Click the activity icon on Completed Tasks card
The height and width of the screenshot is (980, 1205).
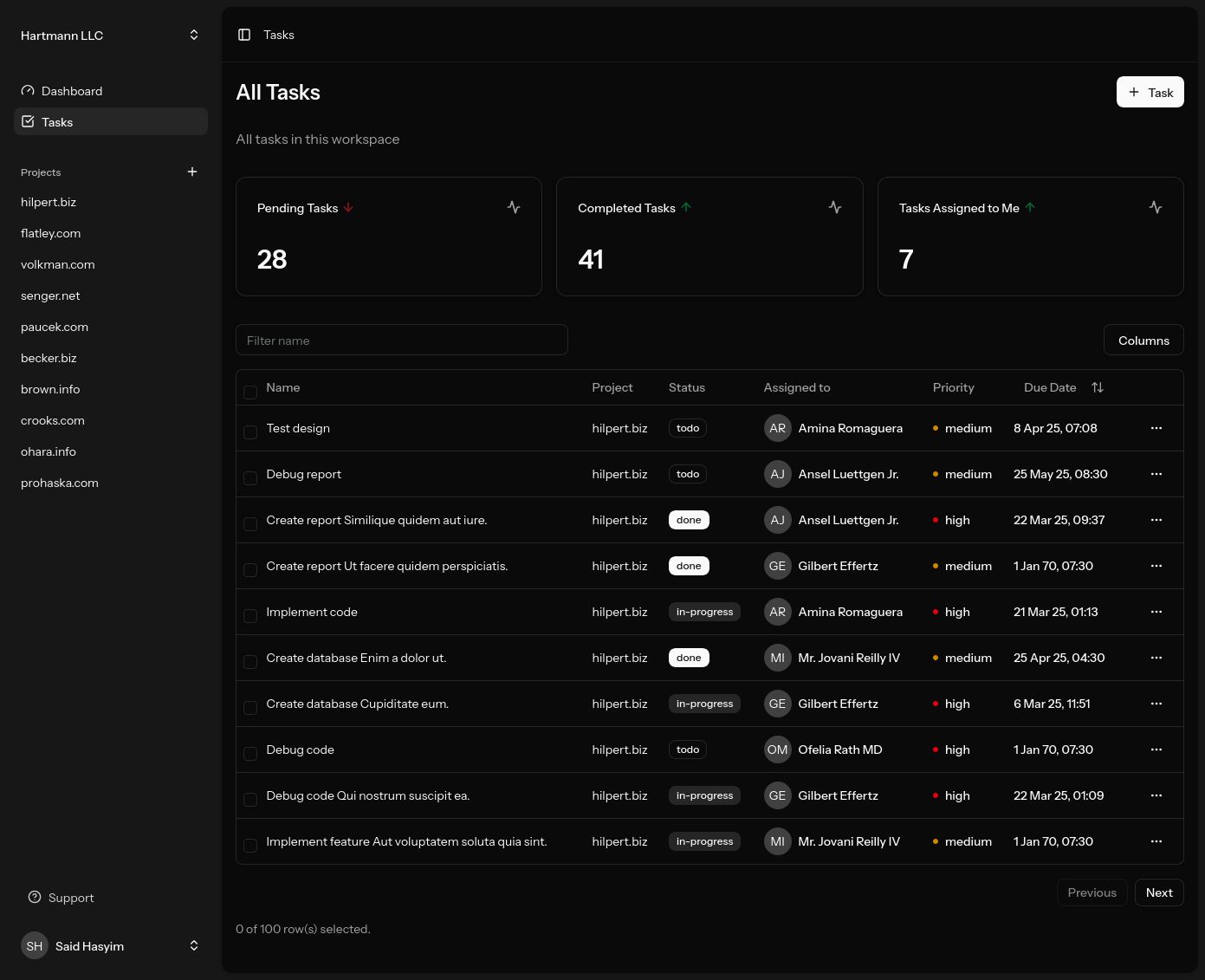pos(835,207)
